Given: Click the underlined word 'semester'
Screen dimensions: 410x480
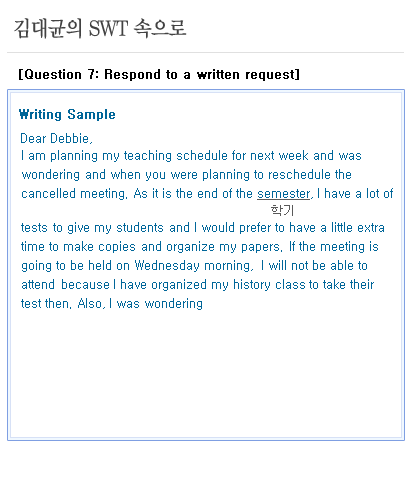Looking at the screenshot, I should point(284,194).
